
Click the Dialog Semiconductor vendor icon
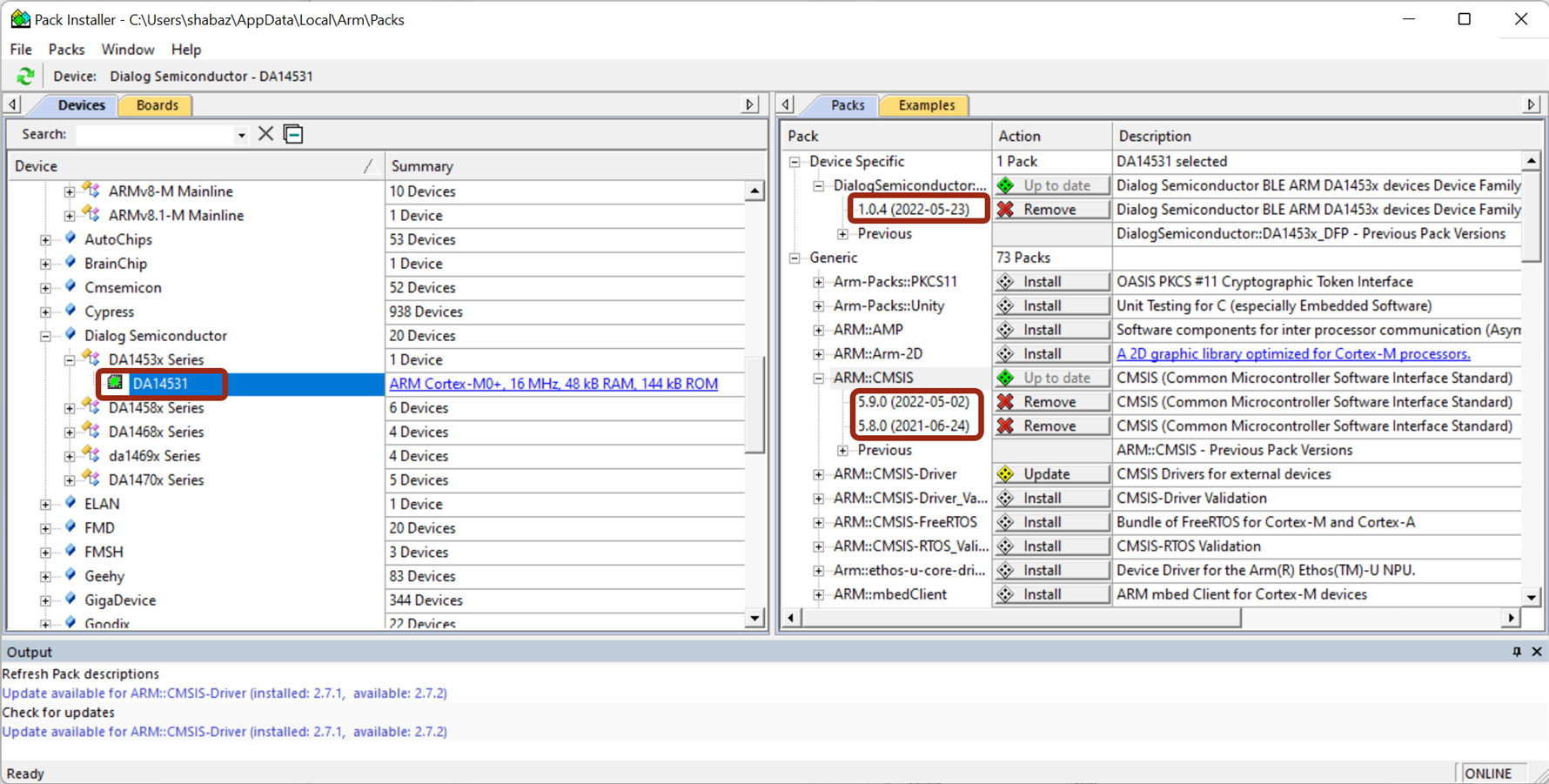(x=71, y=335)
